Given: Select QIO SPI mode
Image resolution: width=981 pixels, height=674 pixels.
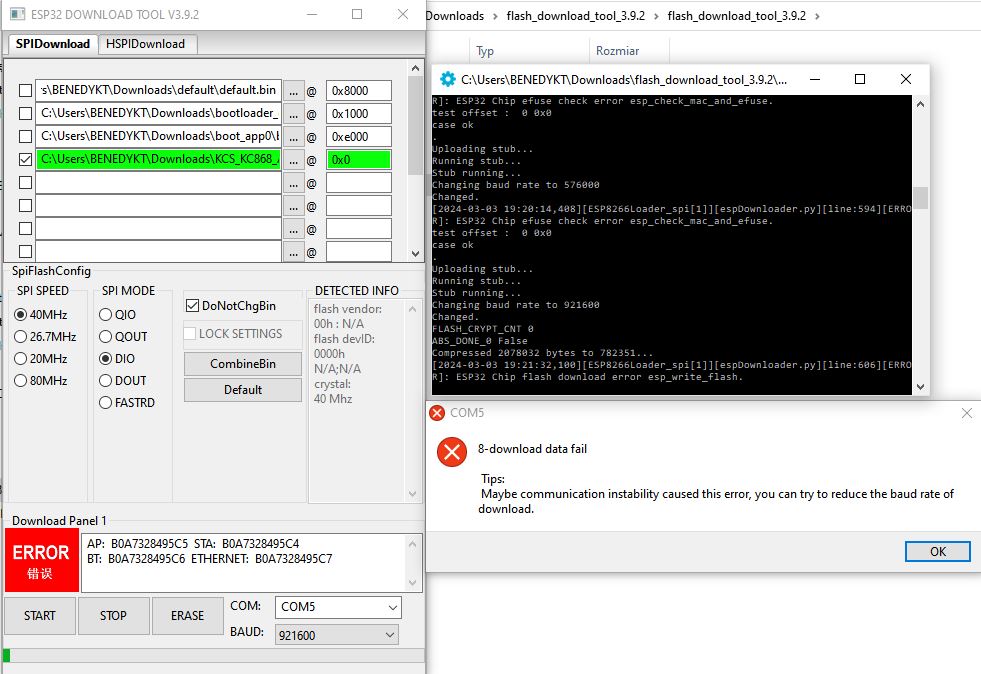Looking at the screenshot, I should point(106,315).
